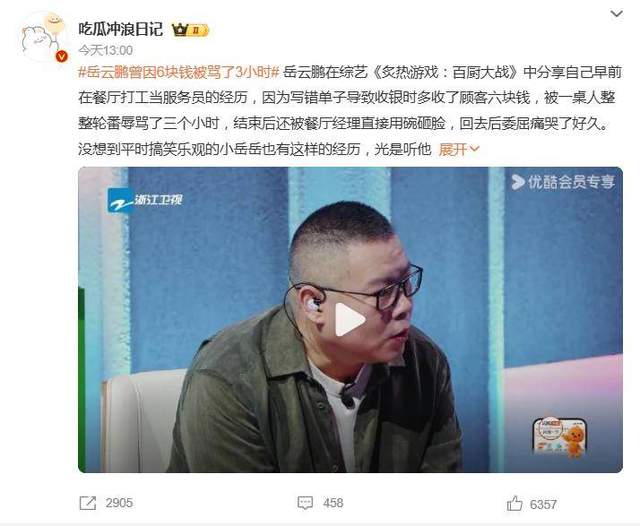640x526 pixels.
Task: Click the repost share icon
Action: tap(88, 503)
